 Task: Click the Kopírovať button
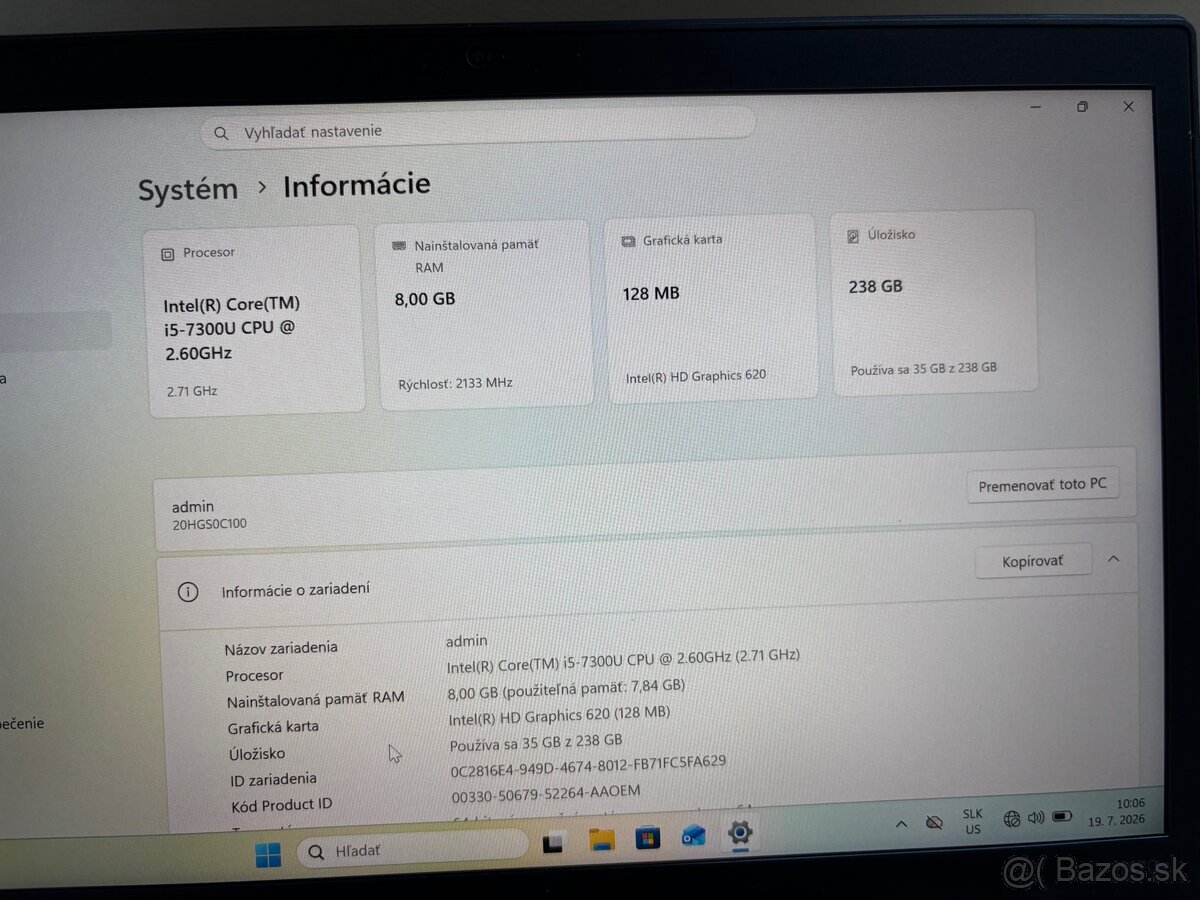tap(1032, 561)
